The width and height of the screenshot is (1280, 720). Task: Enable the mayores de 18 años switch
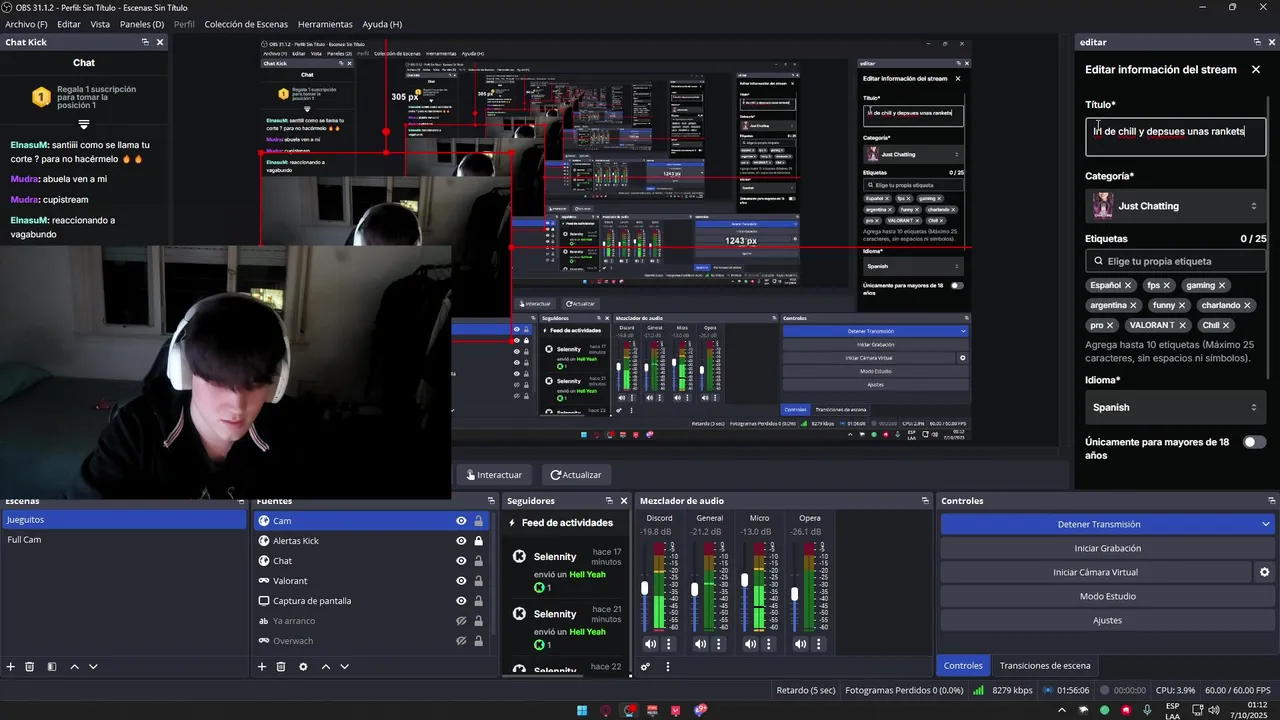coord(1254,442)
